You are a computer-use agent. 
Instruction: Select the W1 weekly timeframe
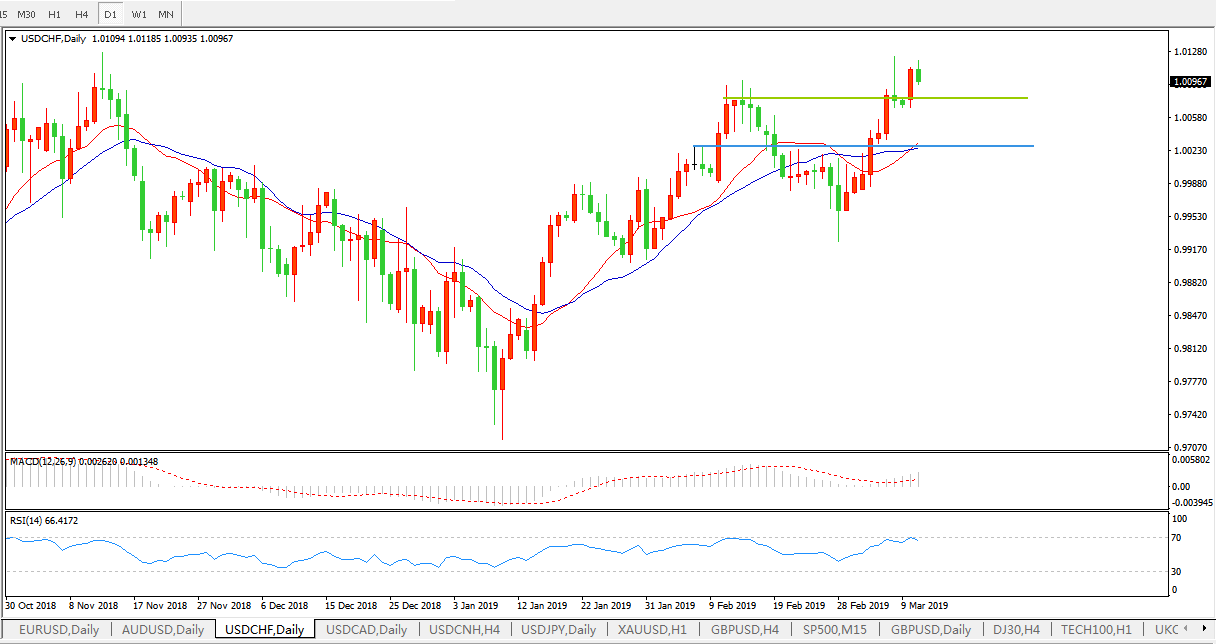[x=139, y=14]
